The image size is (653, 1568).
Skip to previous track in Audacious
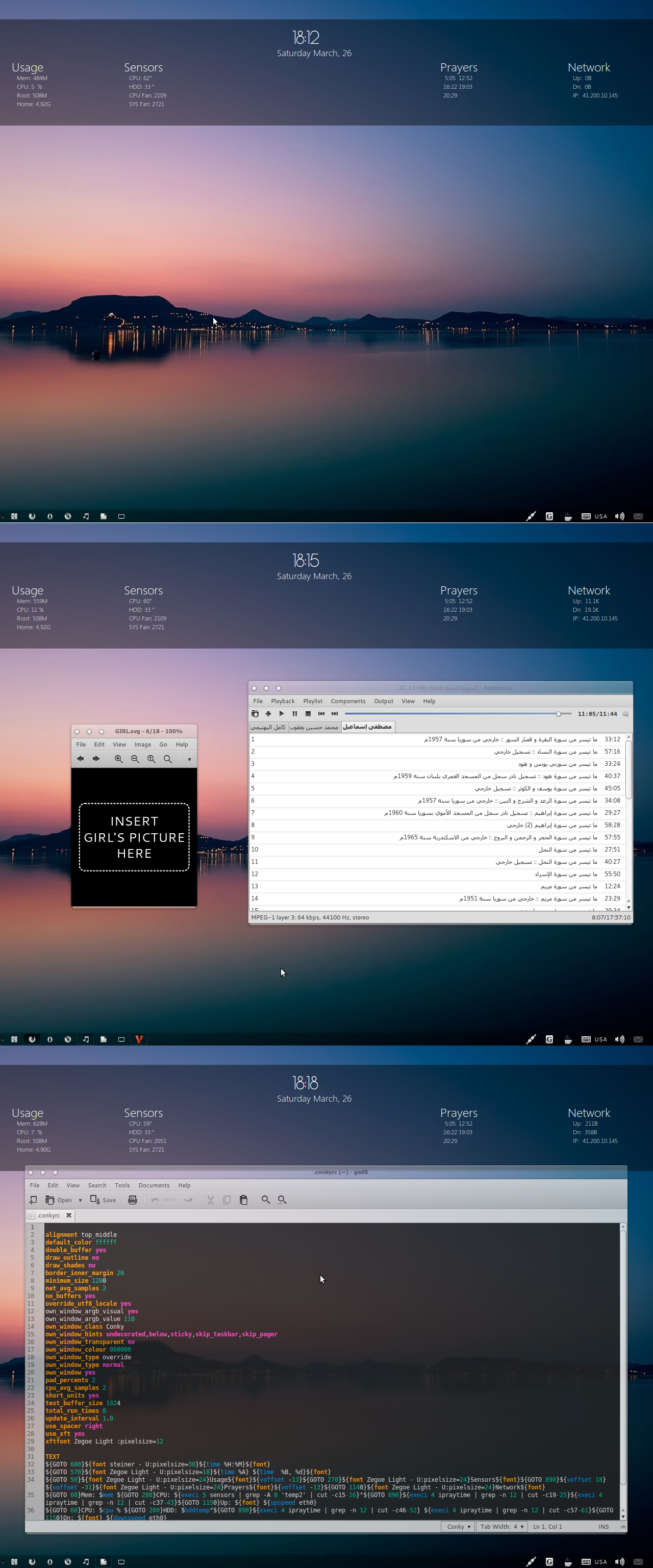[321, 713]
